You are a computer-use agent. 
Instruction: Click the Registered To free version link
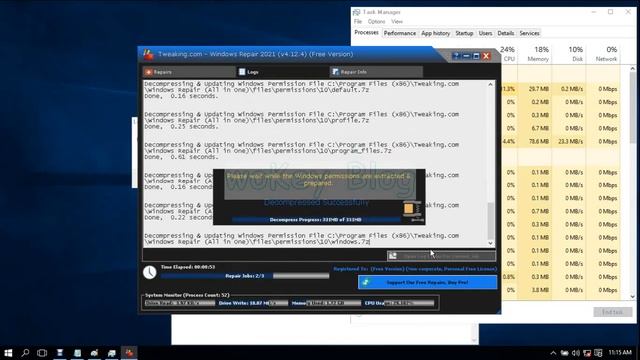pos(415,269)
